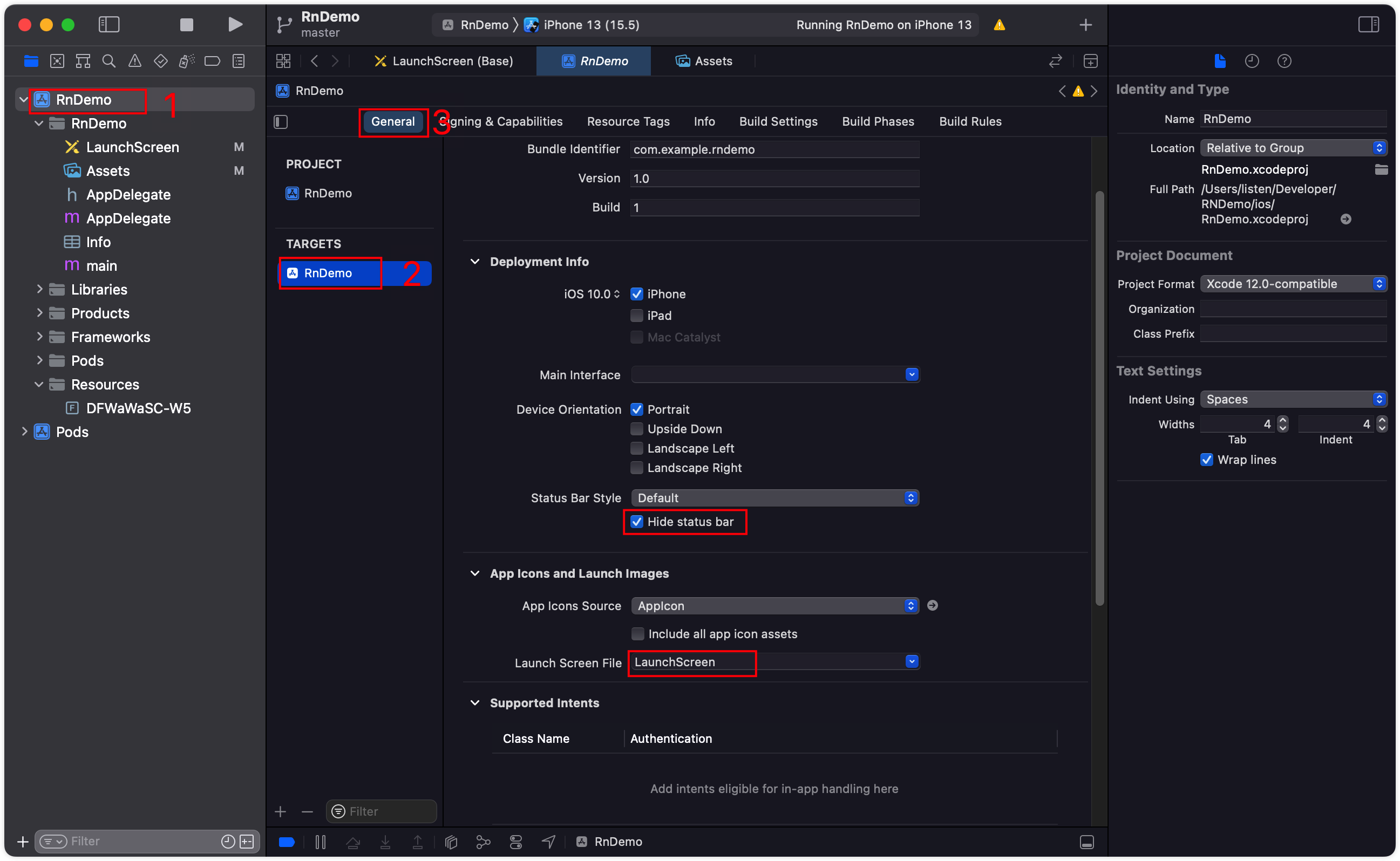Screen dimensions: 1400x861
Task: Click the back navigation arrow icon
Action: coord(313,61)
